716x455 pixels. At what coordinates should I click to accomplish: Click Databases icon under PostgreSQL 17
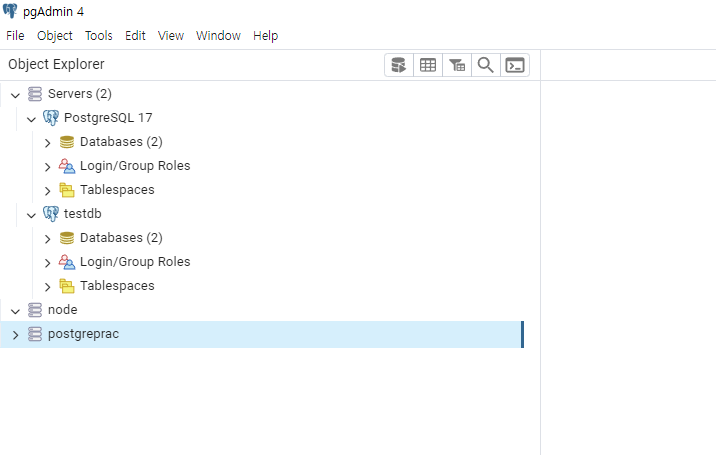tap(67, 142)
